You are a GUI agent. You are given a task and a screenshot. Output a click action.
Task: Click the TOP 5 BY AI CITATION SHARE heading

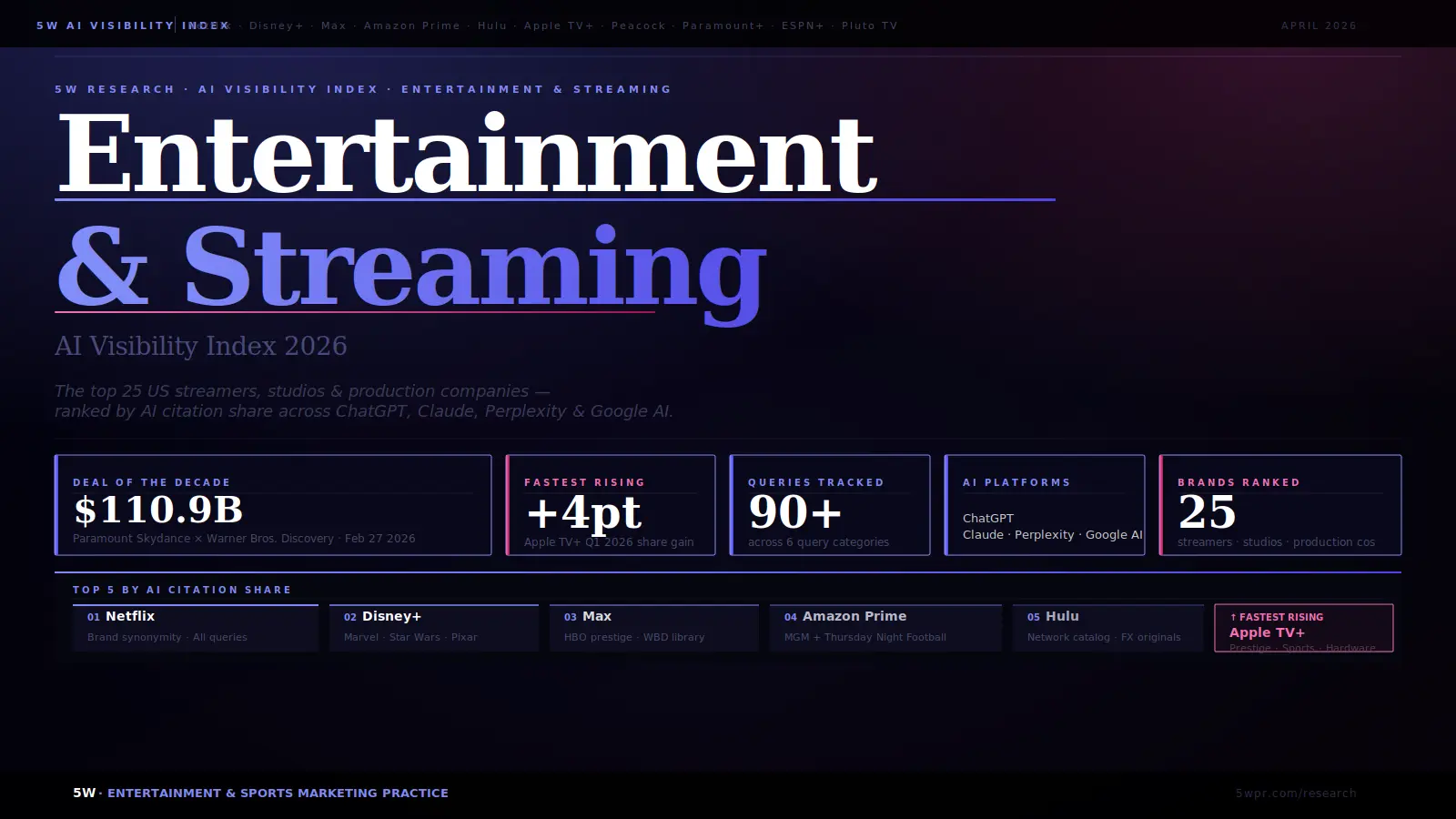(x=182, y=590)
